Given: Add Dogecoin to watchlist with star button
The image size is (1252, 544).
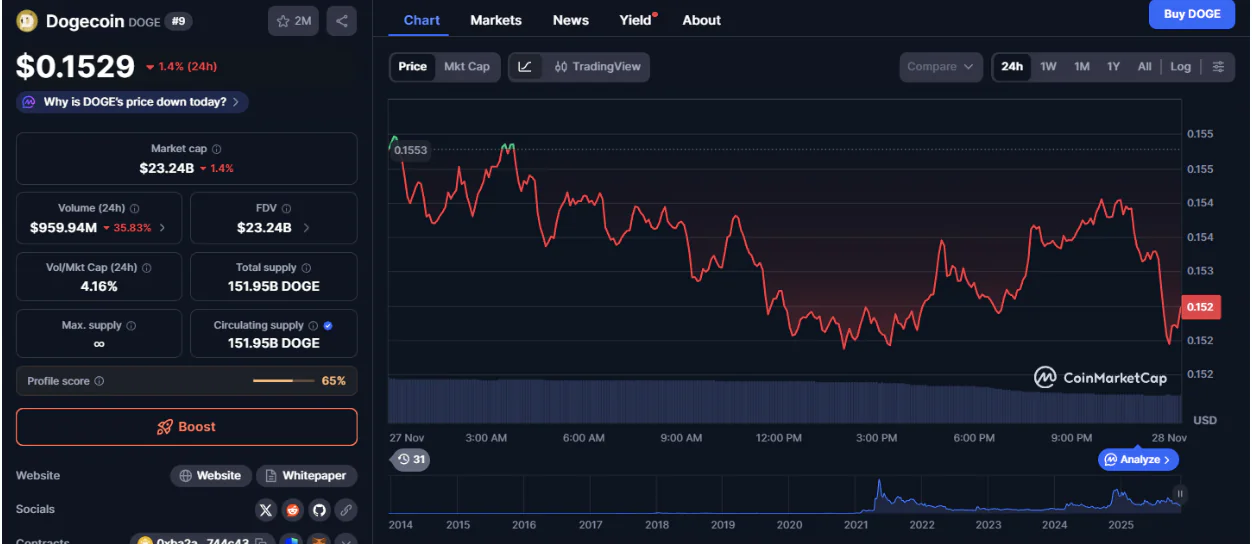Looking at the screenshot, I should point(293,20).
